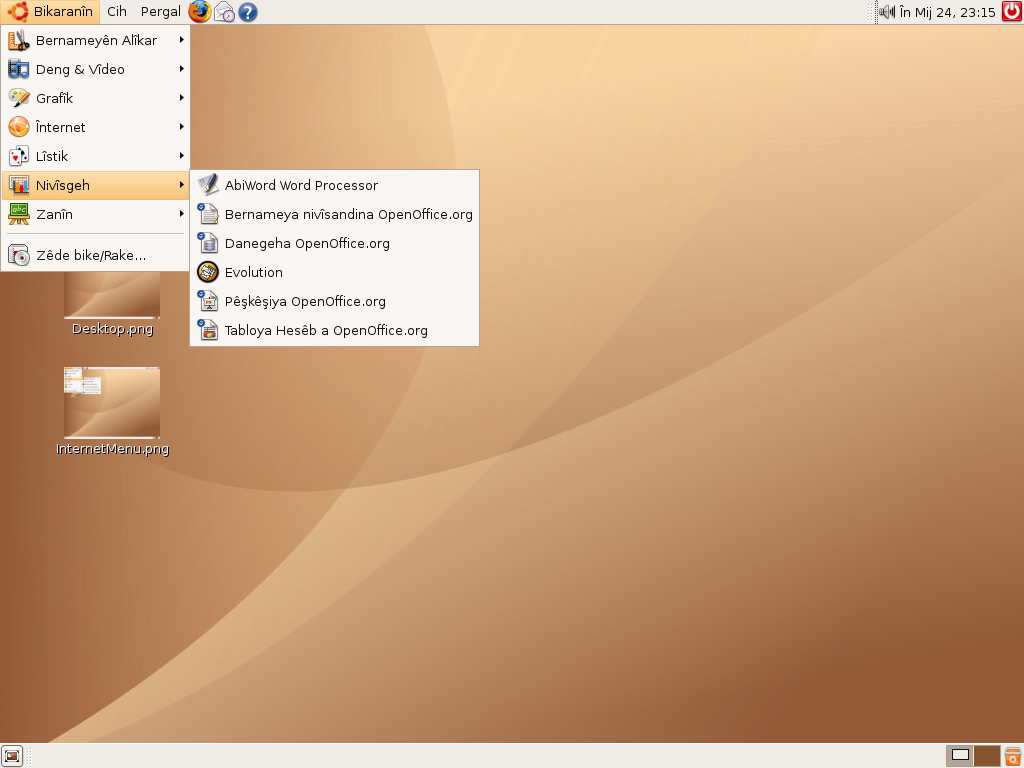Click the red power/logout button

[x=1012, y=12]
